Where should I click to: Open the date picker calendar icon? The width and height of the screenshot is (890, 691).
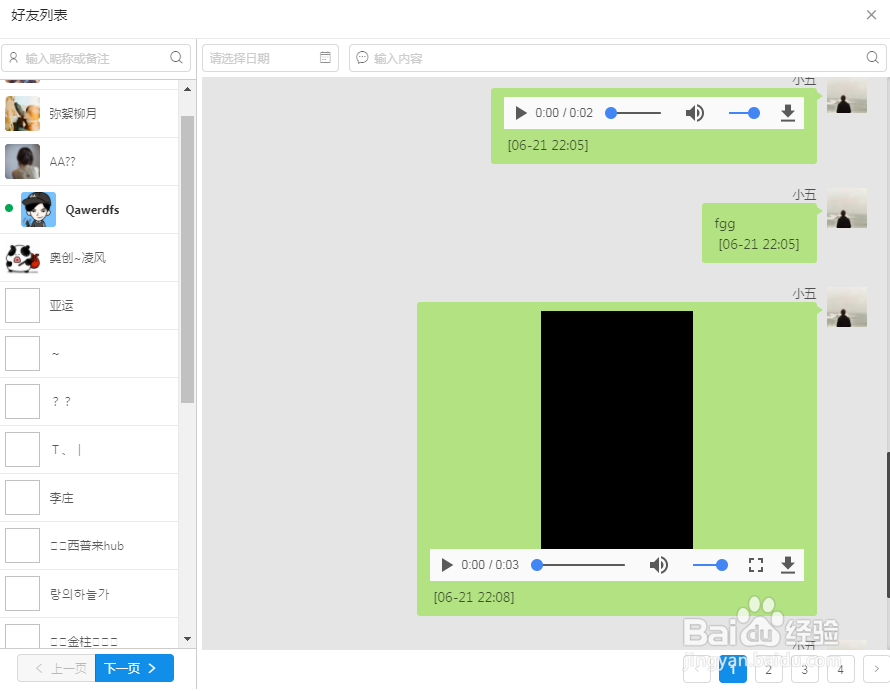(325, 57)
